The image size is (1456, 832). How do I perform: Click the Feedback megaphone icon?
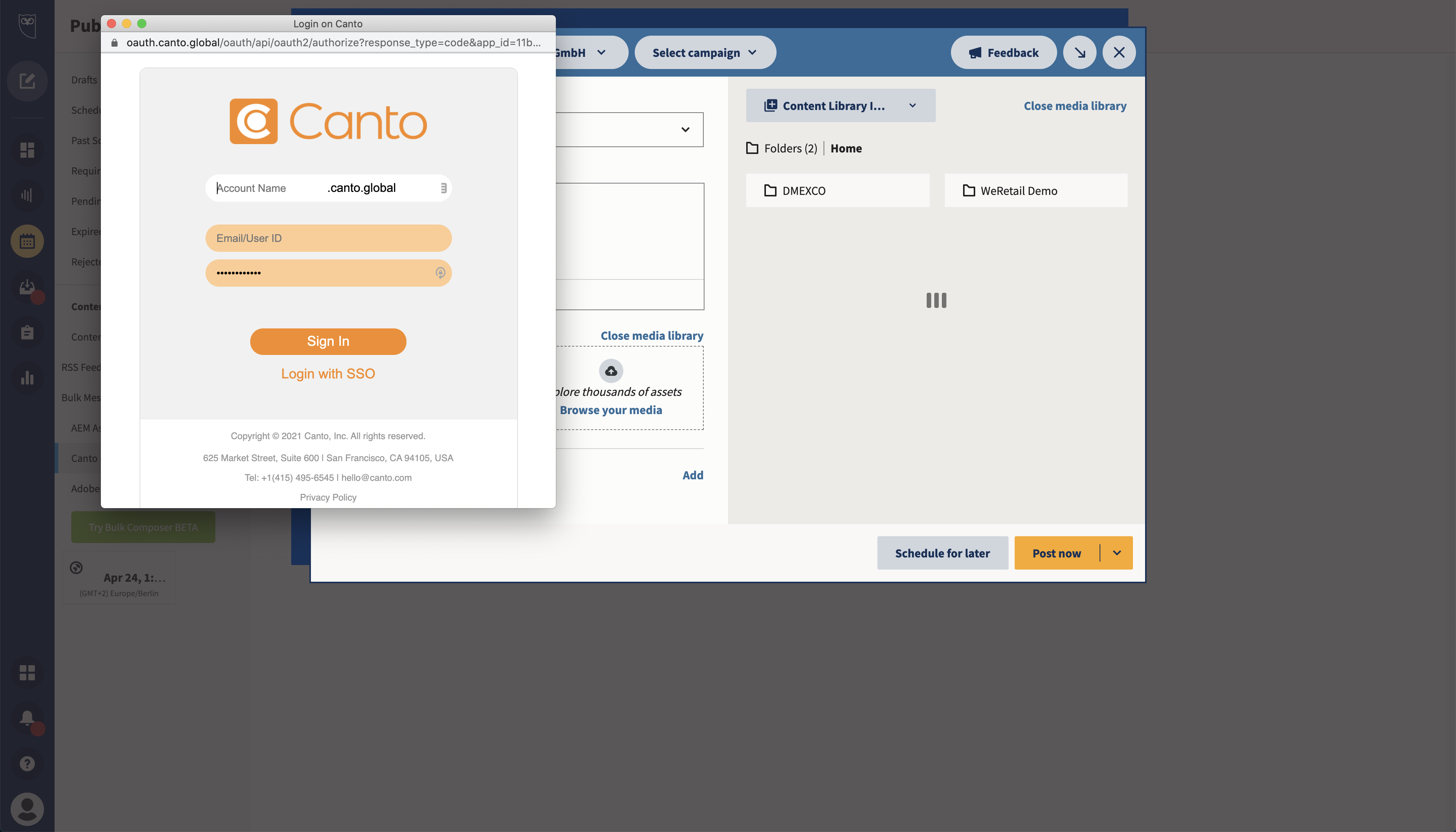975,52
